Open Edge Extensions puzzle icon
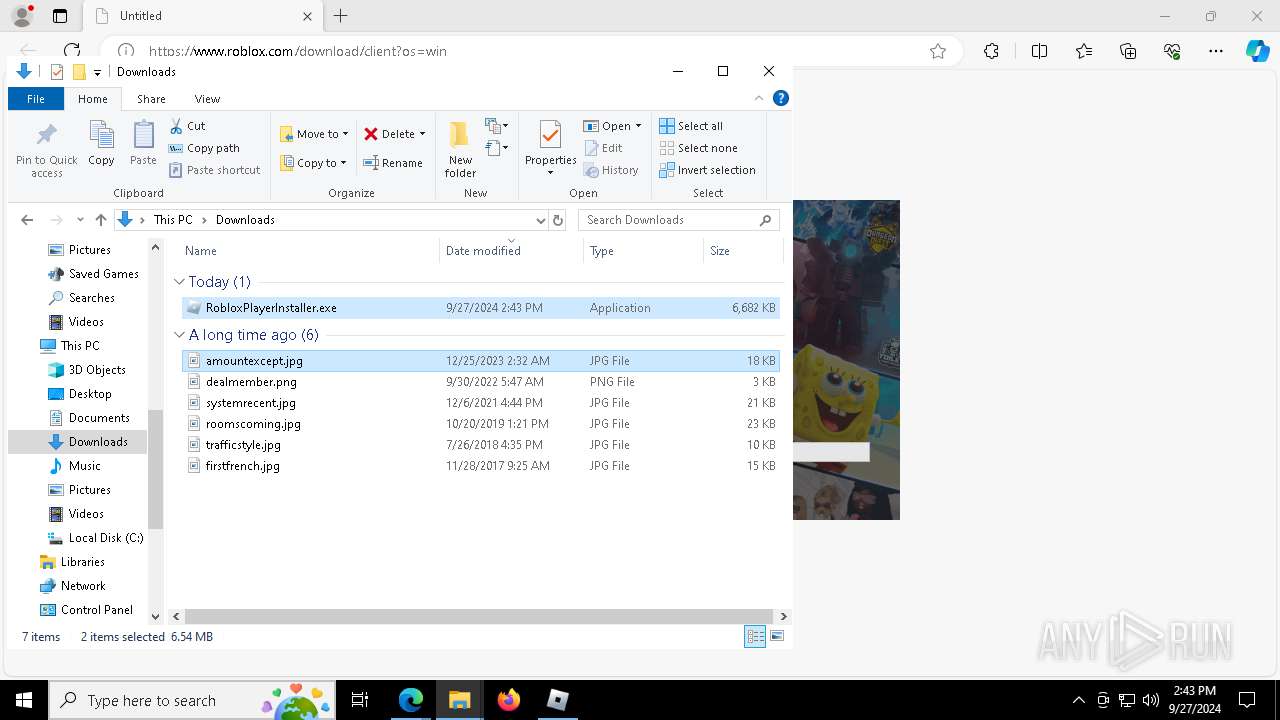 (991, 51)
